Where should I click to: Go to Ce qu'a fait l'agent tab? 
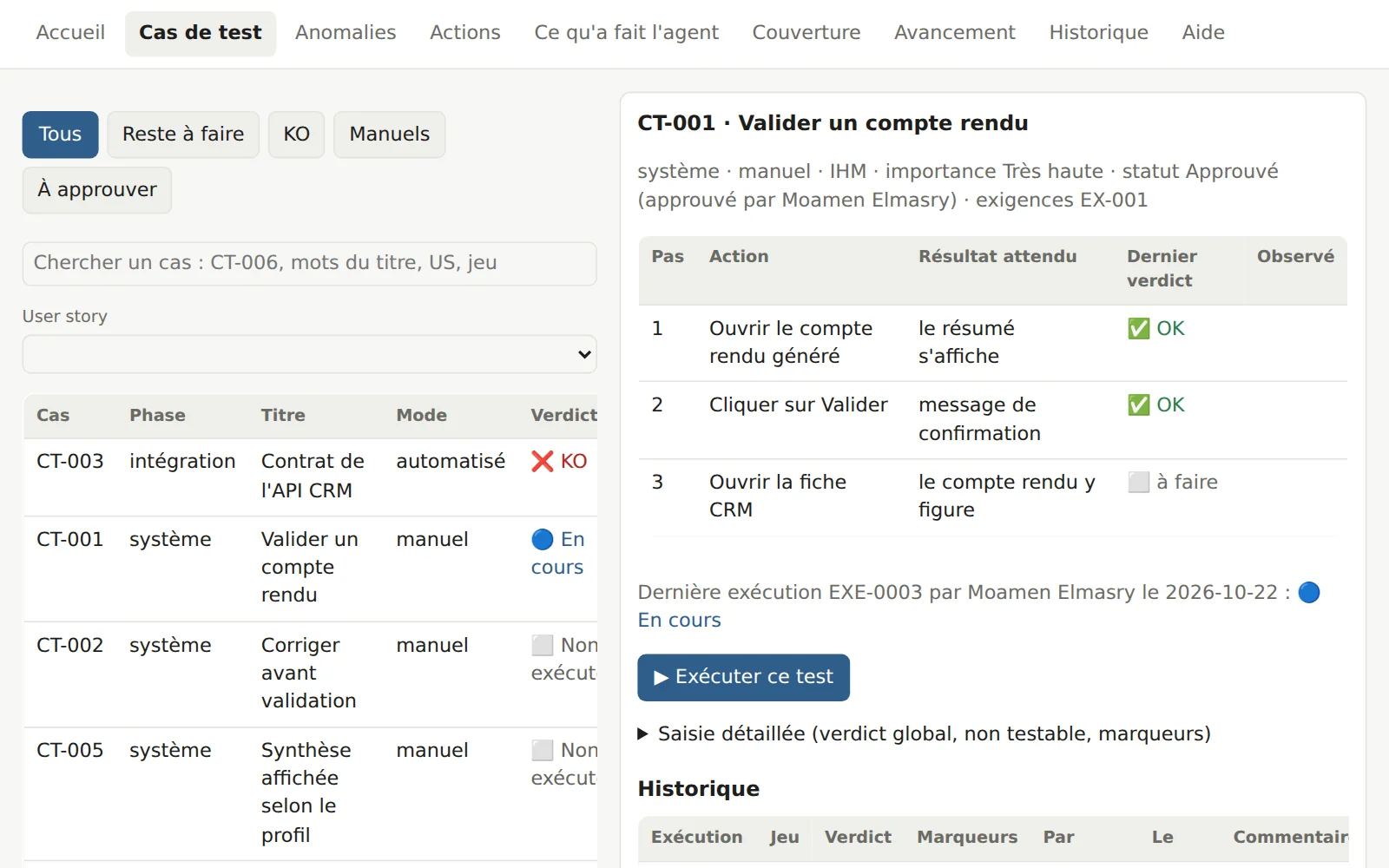tap(626, 33)
